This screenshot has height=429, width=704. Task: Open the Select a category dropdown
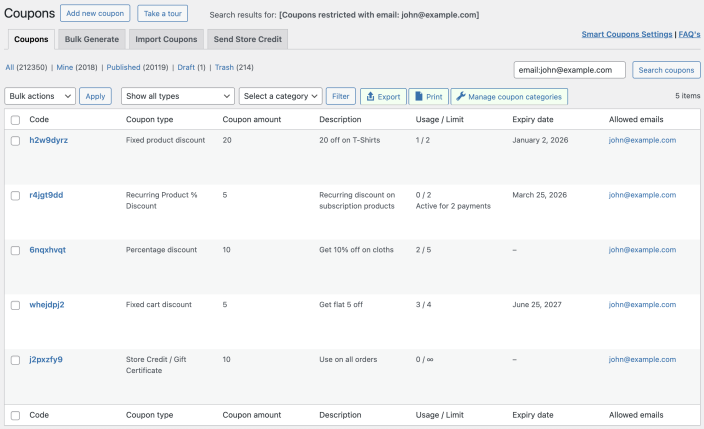[x=280, y=96]
